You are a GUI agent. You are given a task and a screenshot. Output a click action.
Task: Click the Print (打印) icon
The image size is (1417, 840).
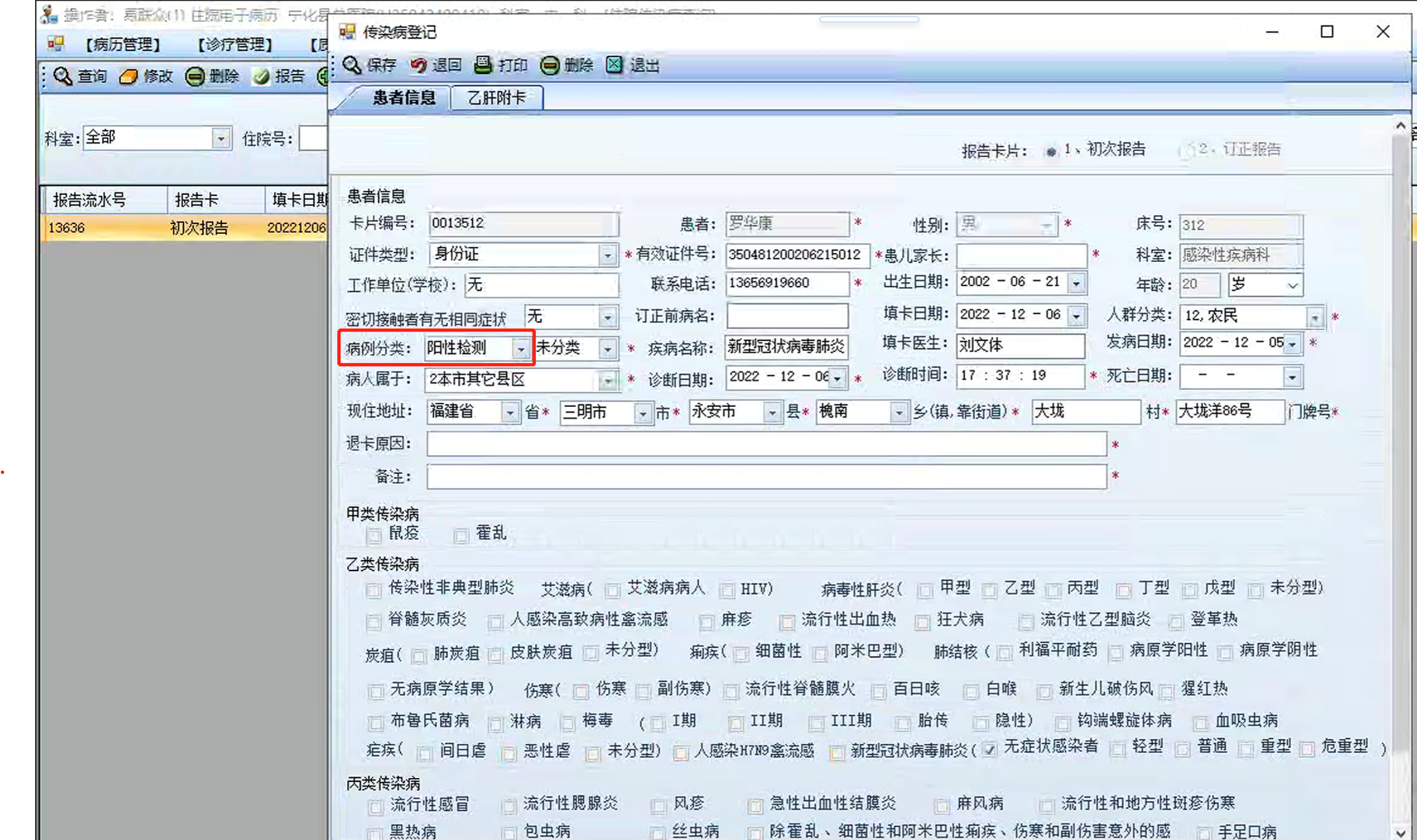click(483, 65)
